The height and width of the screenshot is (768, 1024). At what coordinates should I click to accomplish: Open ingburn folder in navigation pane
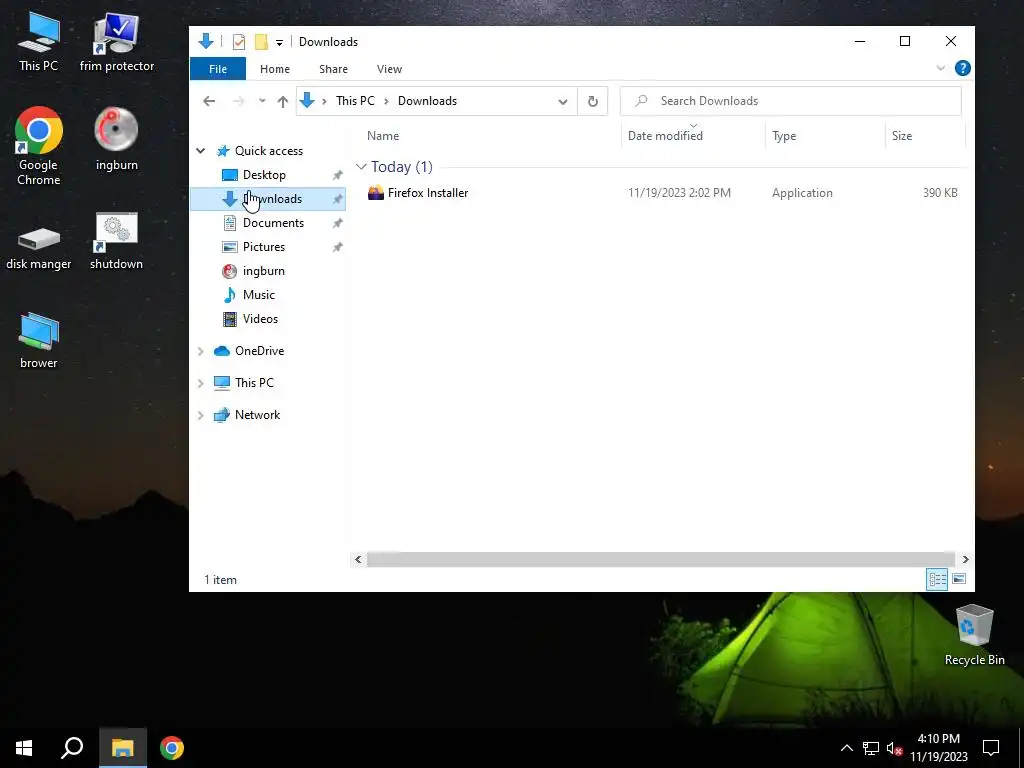pos(263,271)
